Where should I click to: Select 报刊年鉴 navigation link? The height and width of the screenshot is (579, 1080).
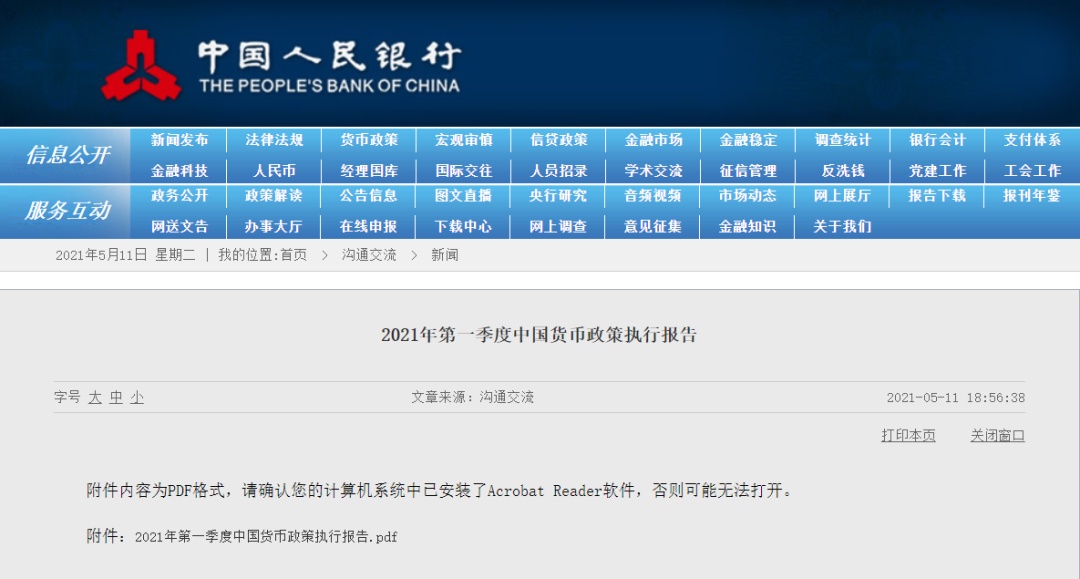pos(1032,196)
